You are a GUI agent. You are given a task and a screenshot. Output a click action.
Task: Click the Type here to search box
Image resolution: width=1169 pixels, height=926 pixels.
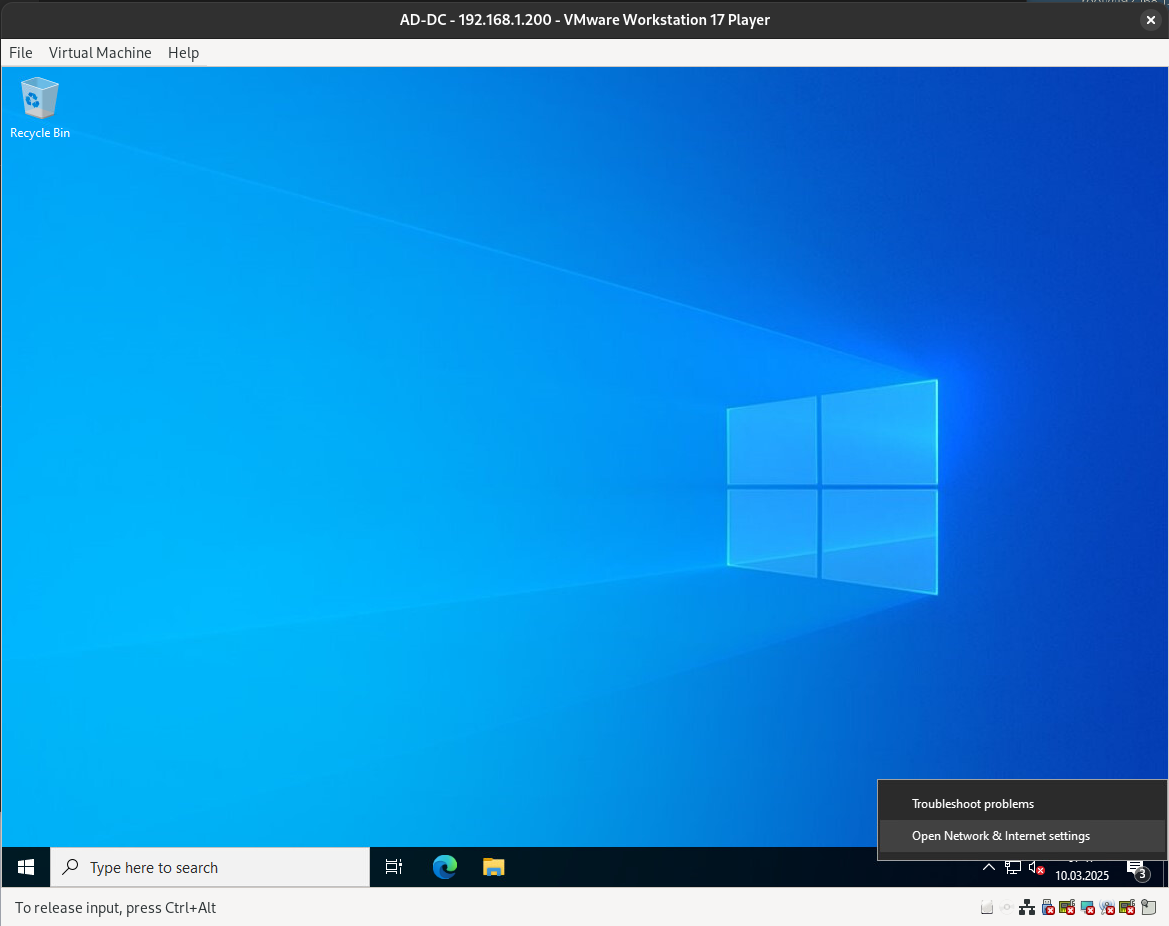(x=210, y=867)
